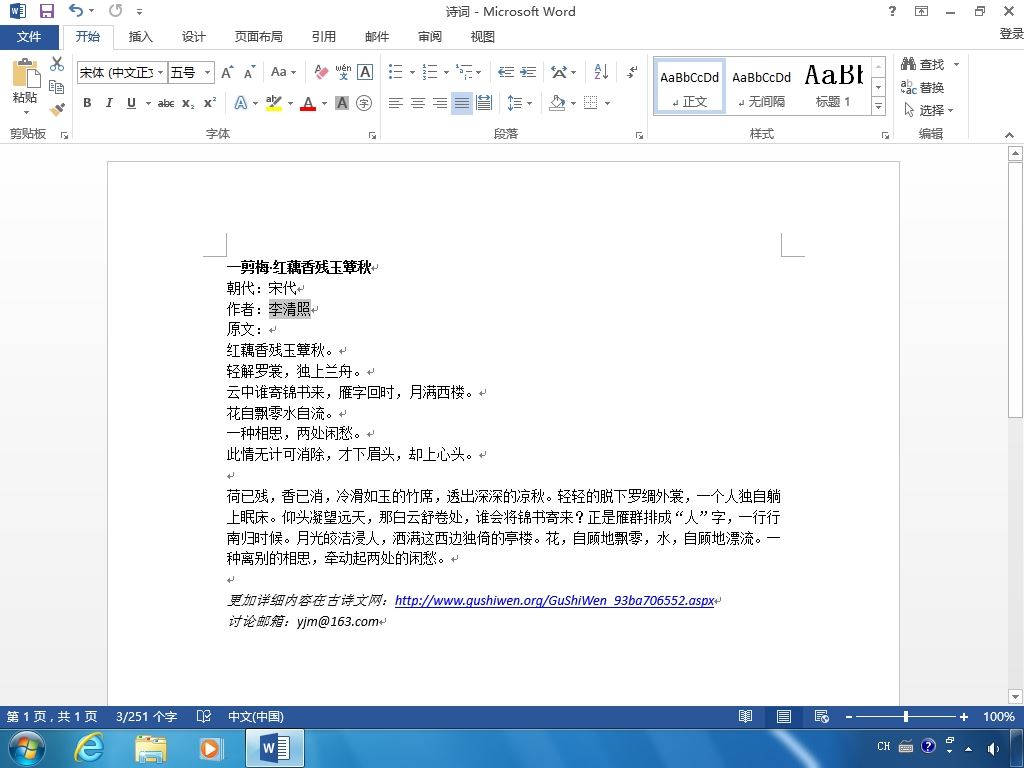The image size is (1024, 768).
Task: Toggle bold formatting
Action: coord(87,103)
